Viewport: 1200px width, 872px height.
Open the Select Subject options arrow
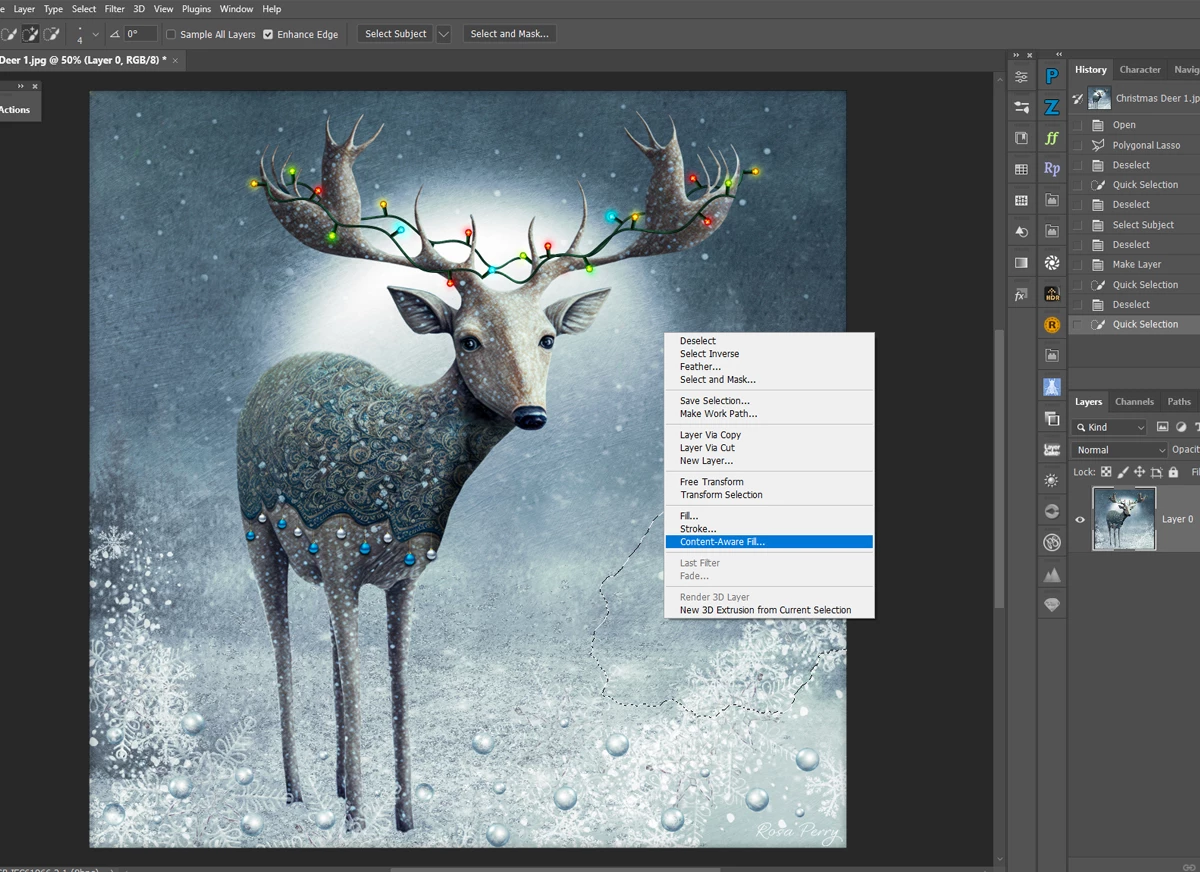pos(444,34)
